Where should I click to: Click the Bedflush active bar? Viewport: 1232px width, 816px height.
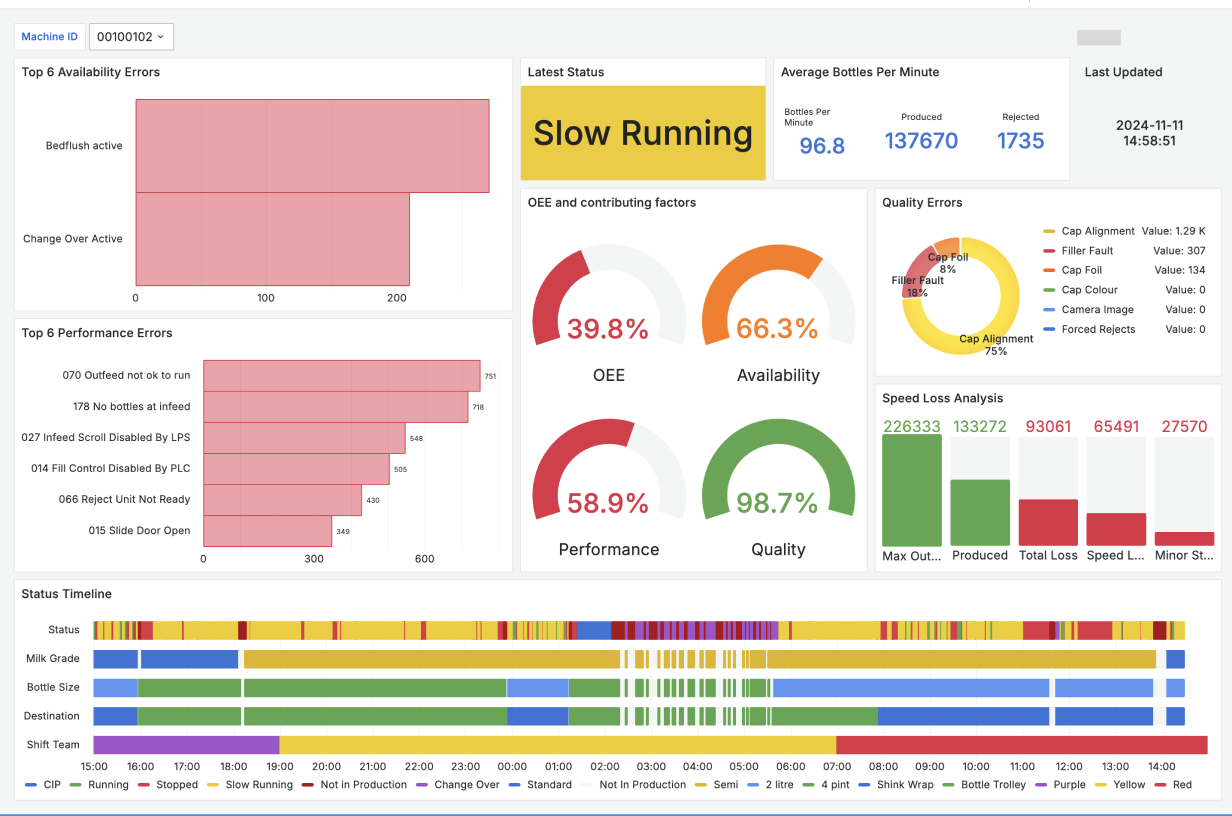click(312, 145)
